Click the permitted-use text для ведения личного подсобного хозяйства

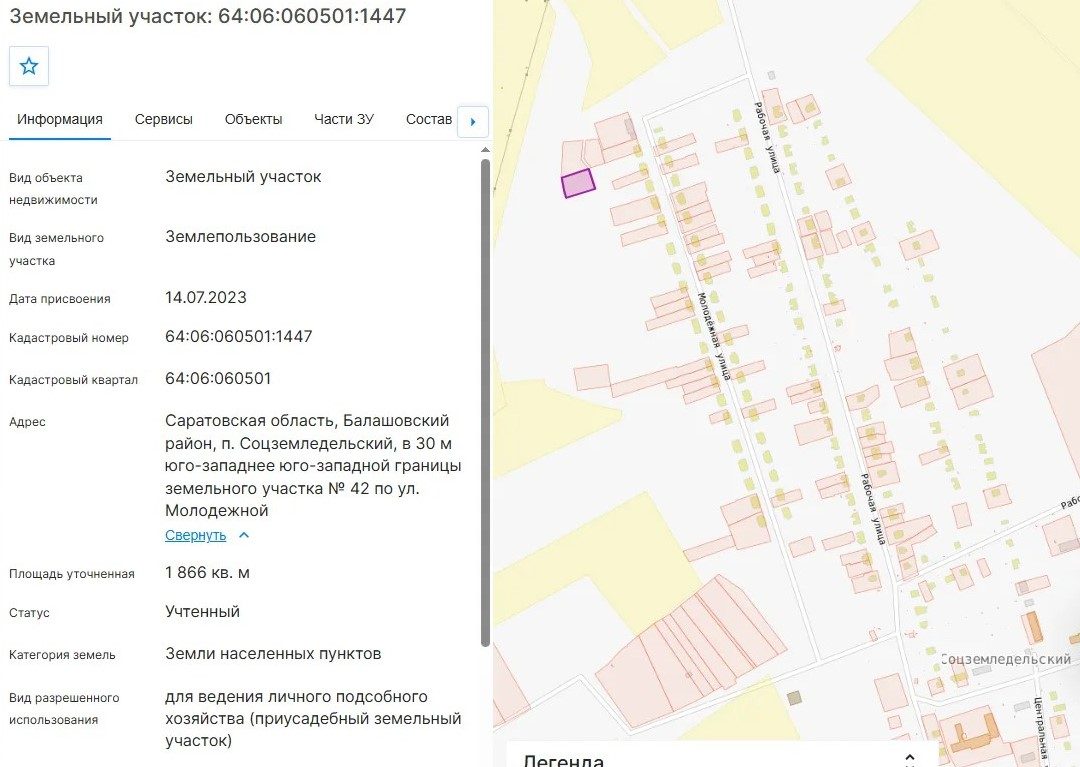coord(313,719)
